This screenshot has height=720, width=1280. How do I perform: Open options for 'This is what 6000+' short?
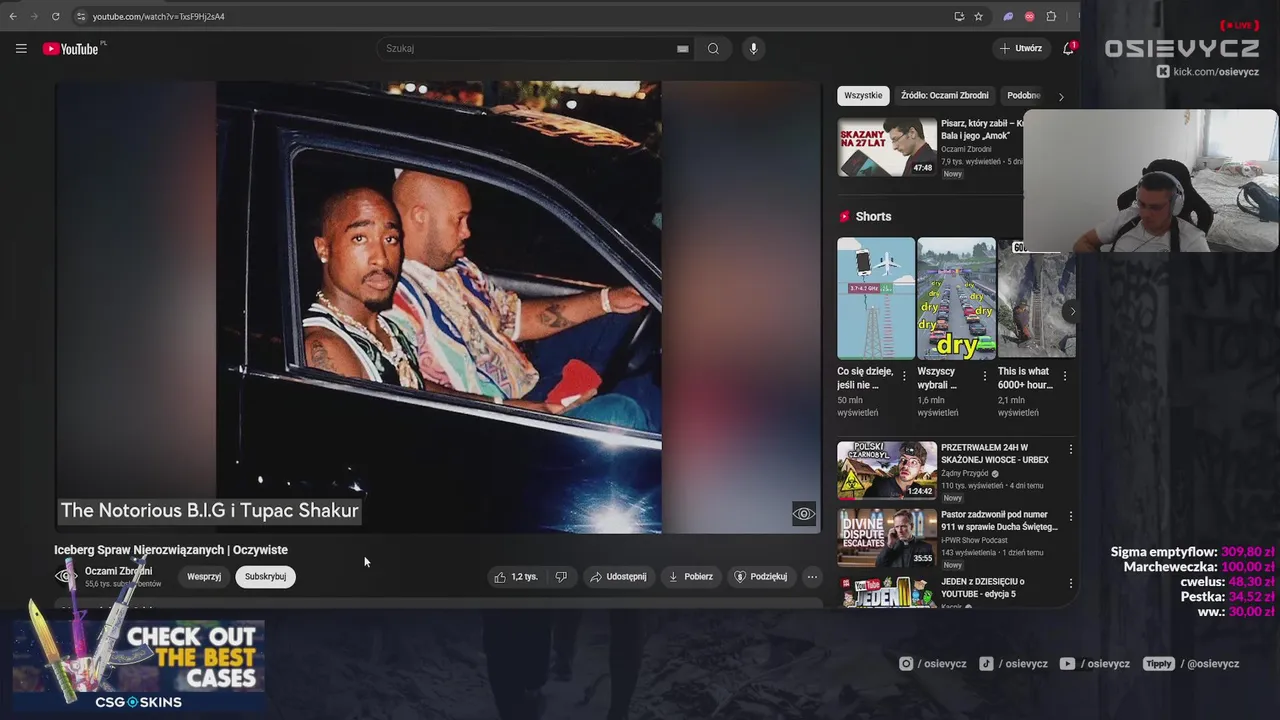tap(1064, 376)
